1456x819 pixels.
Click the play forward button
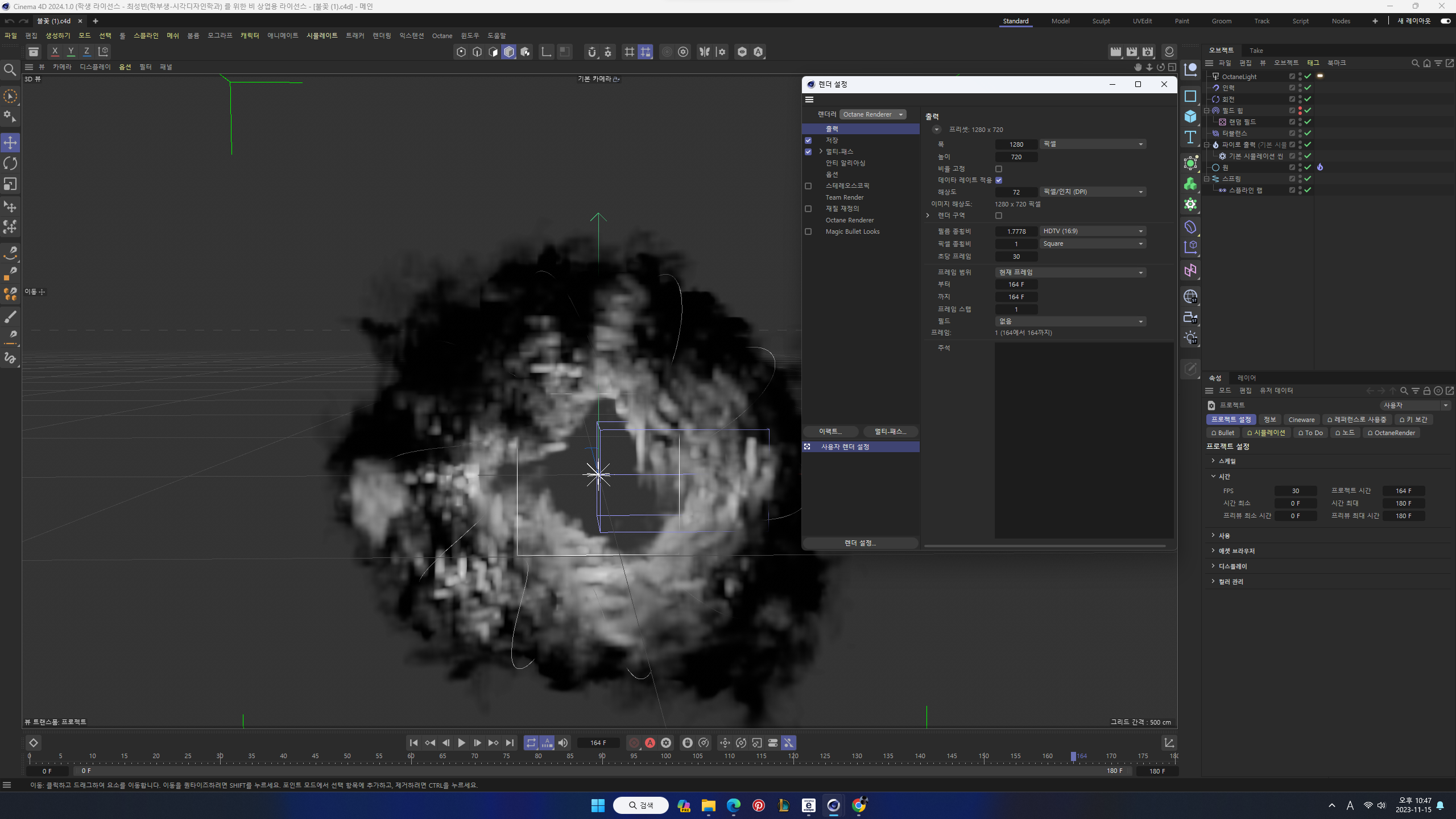pos(461,743)
